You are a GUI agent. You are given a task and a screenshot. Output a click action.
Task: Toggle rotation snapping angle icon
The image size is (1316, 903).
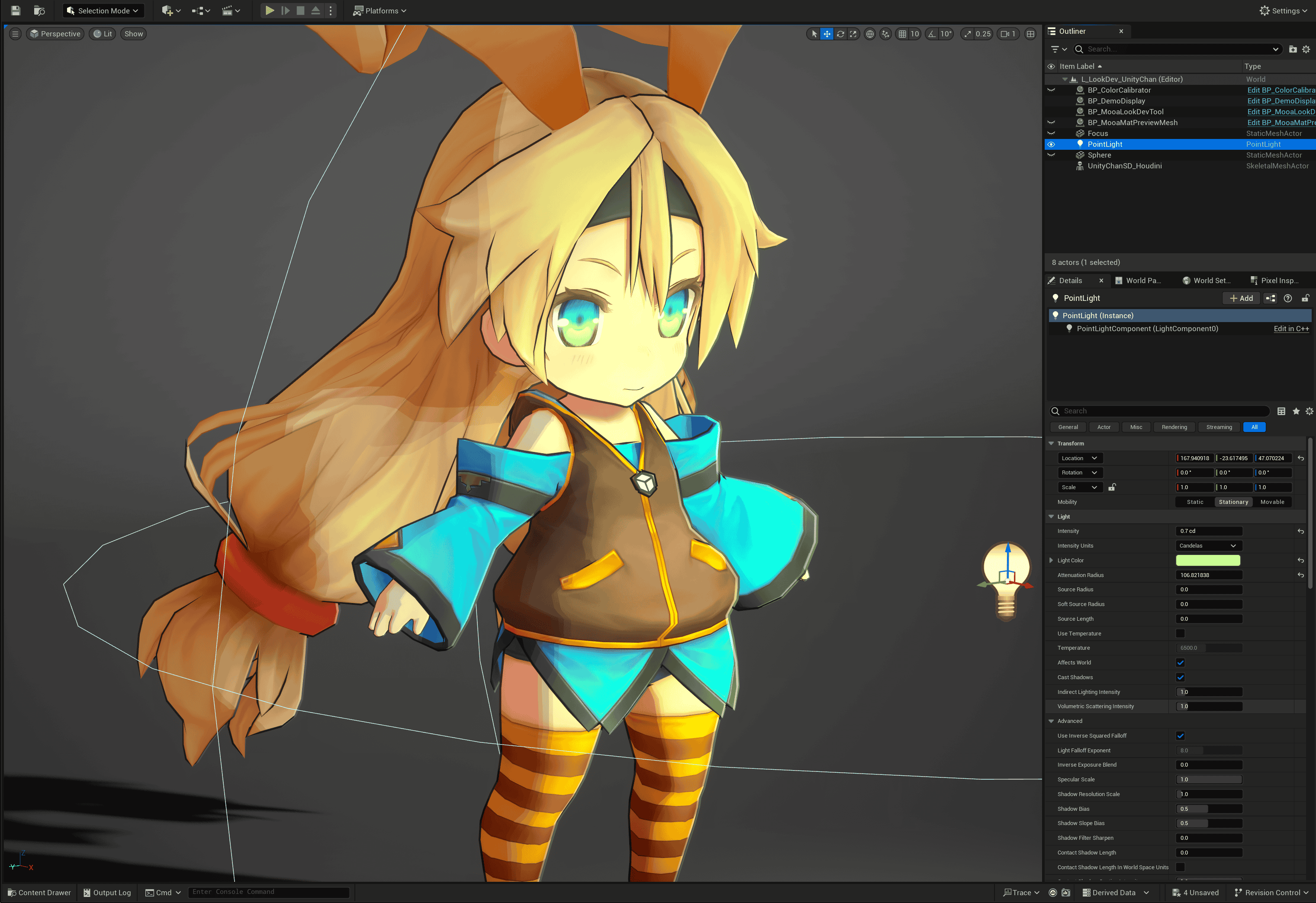(x=932, y=34)
